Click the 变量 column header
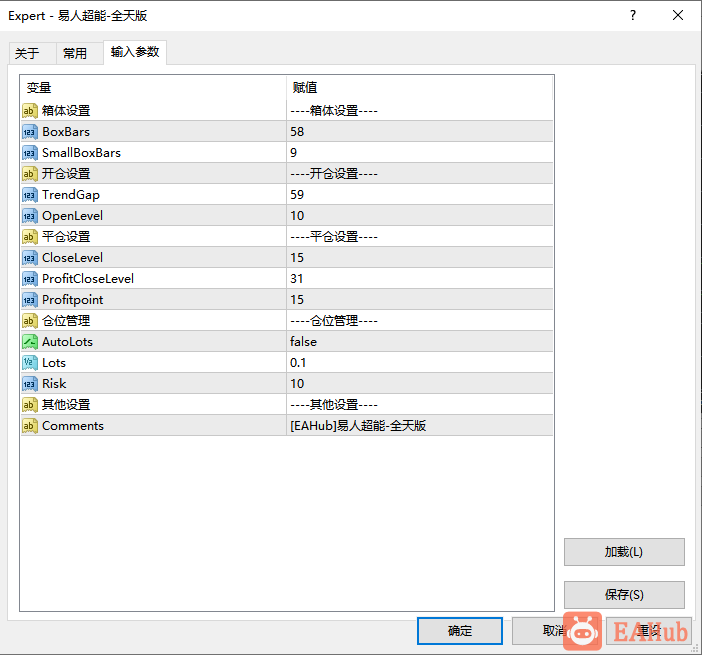This screenshot has width=702, height=657. coord(153,88)
